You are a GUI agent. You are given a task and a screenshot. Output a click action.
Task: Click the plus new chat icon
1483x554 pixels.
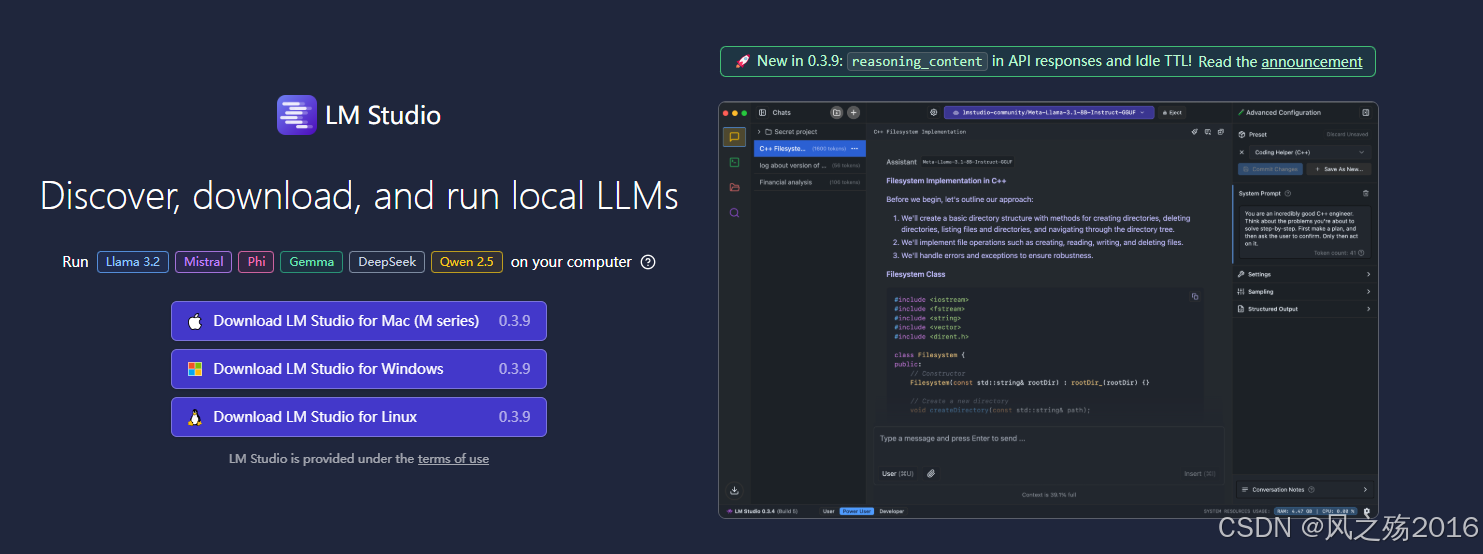(x=853, y=113)
